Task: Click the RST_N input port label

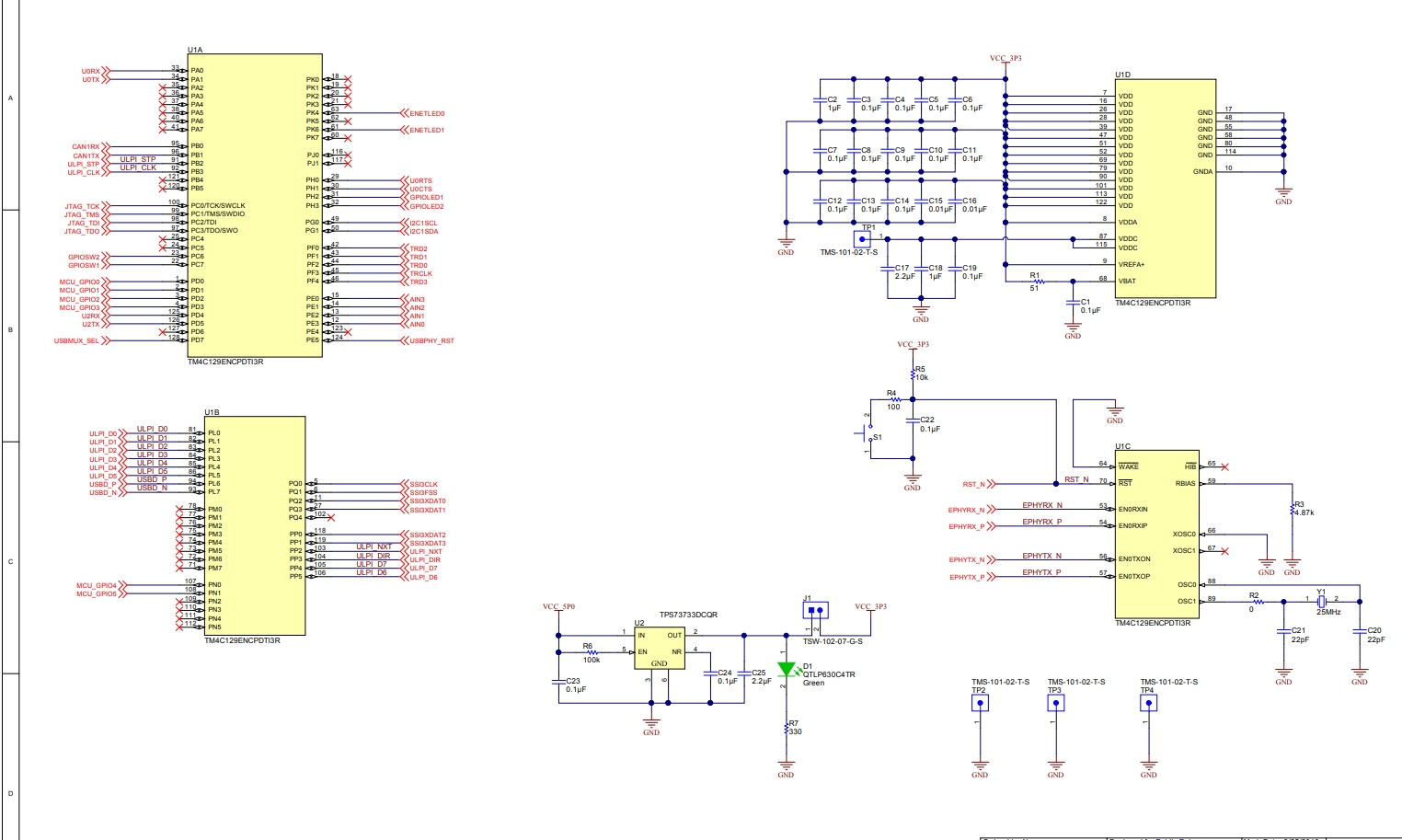Action: click(x=978, y=484)
